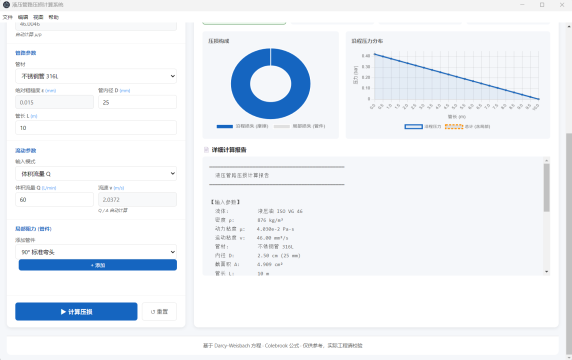
Task: Minimize the application window
Action: 522,5
